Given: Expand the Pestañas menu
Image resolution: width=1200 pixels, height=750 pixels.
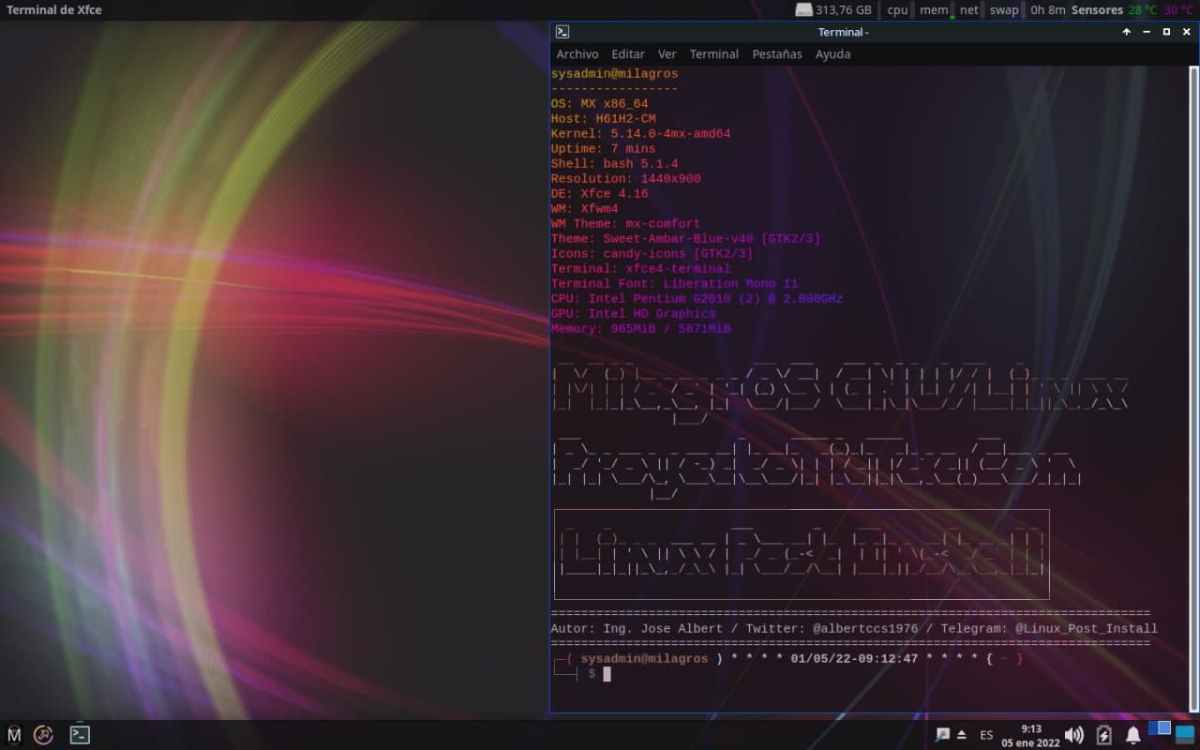Looking at the screenshot, I should [777, 54].
